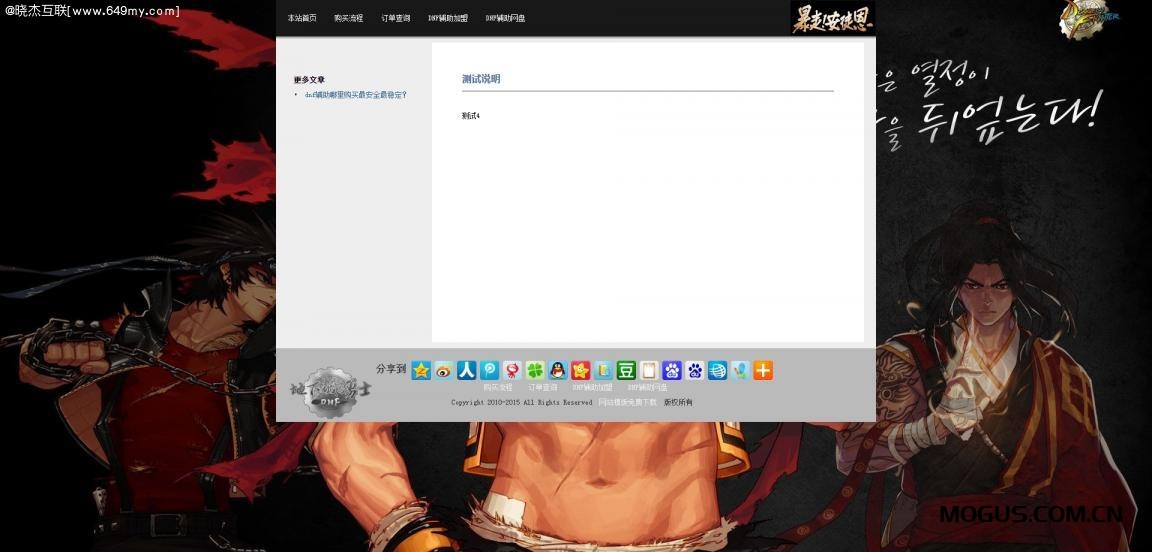Click the green four-leaf clover share icon
This screenshot has height=552, width=1152.
pos(535,370)
